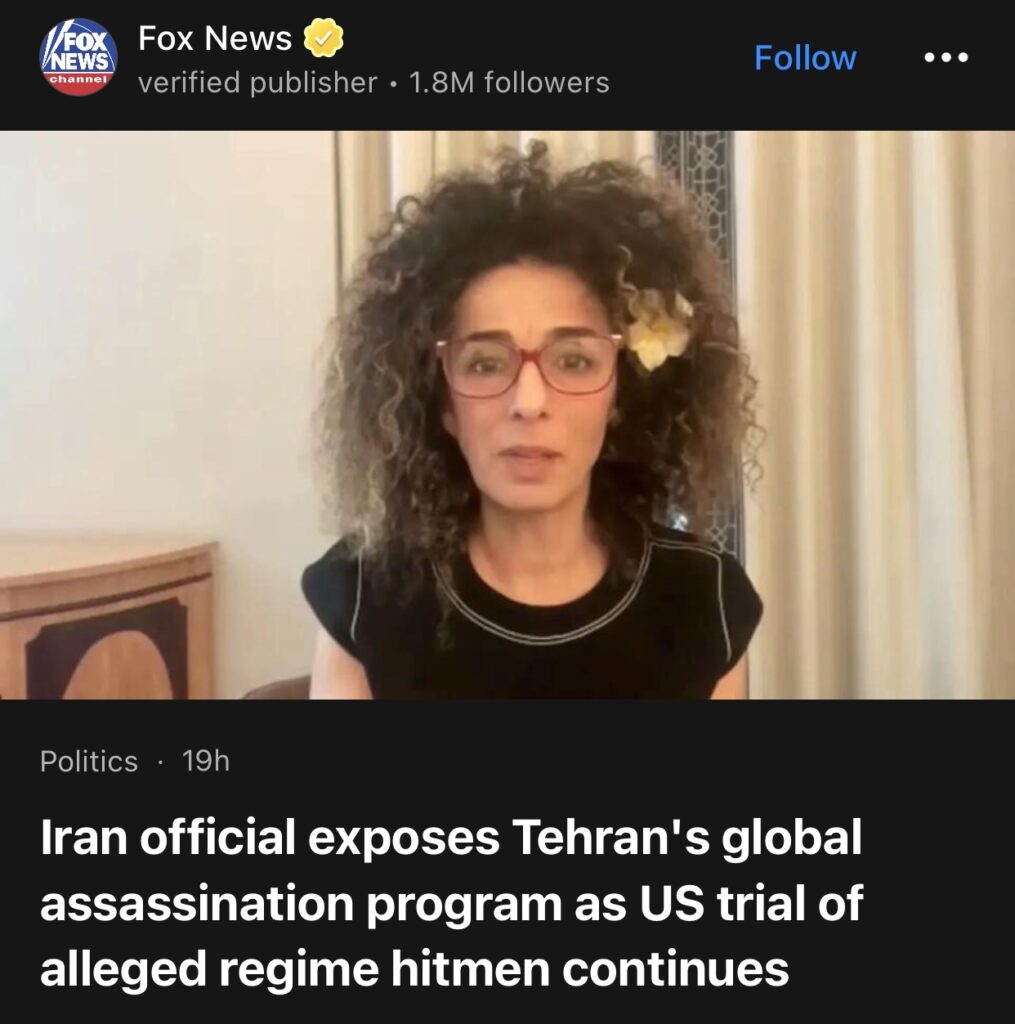
Task: Click "assassination program" in the headline
Action: point(301,904)
